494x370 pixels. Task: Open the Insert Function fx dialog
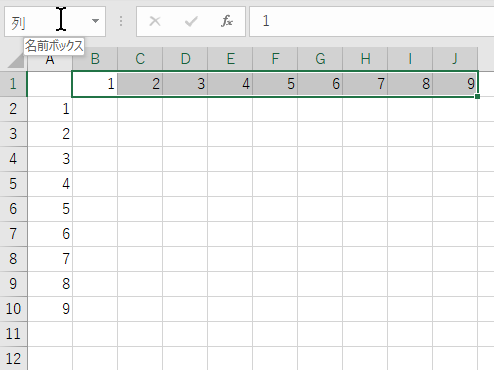click(227, 21)
